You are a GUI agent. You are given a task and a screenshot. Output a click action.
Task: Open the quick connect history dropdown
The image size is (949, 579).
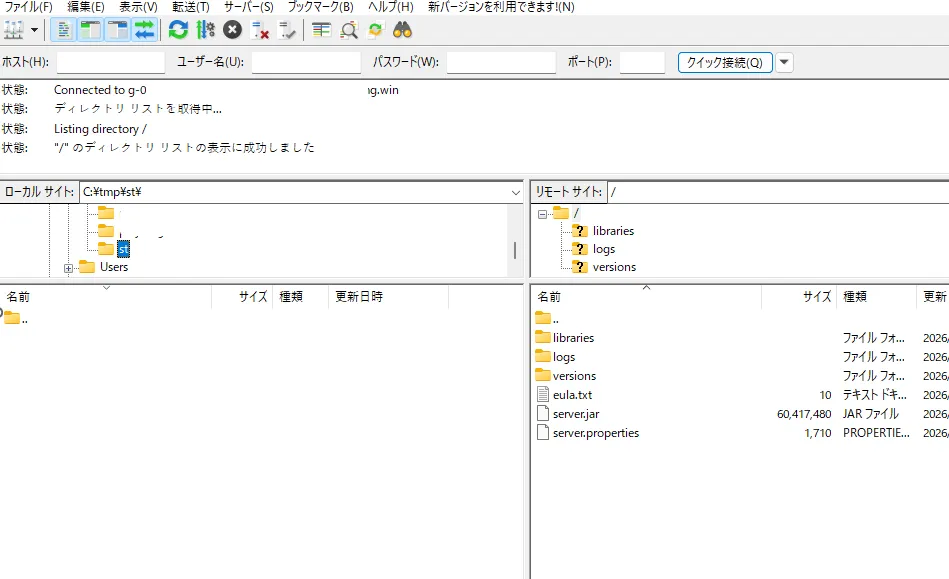tap(784, 63)
